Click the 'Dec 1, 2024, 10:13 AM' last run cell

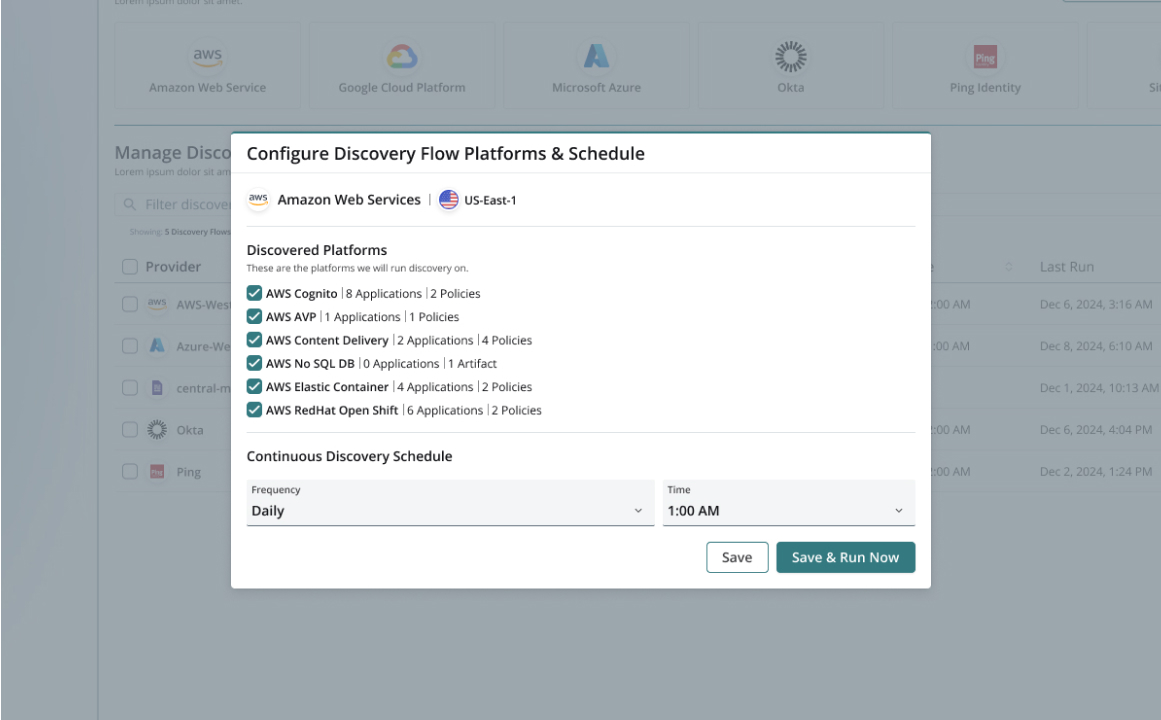(x=1099, y=387)
